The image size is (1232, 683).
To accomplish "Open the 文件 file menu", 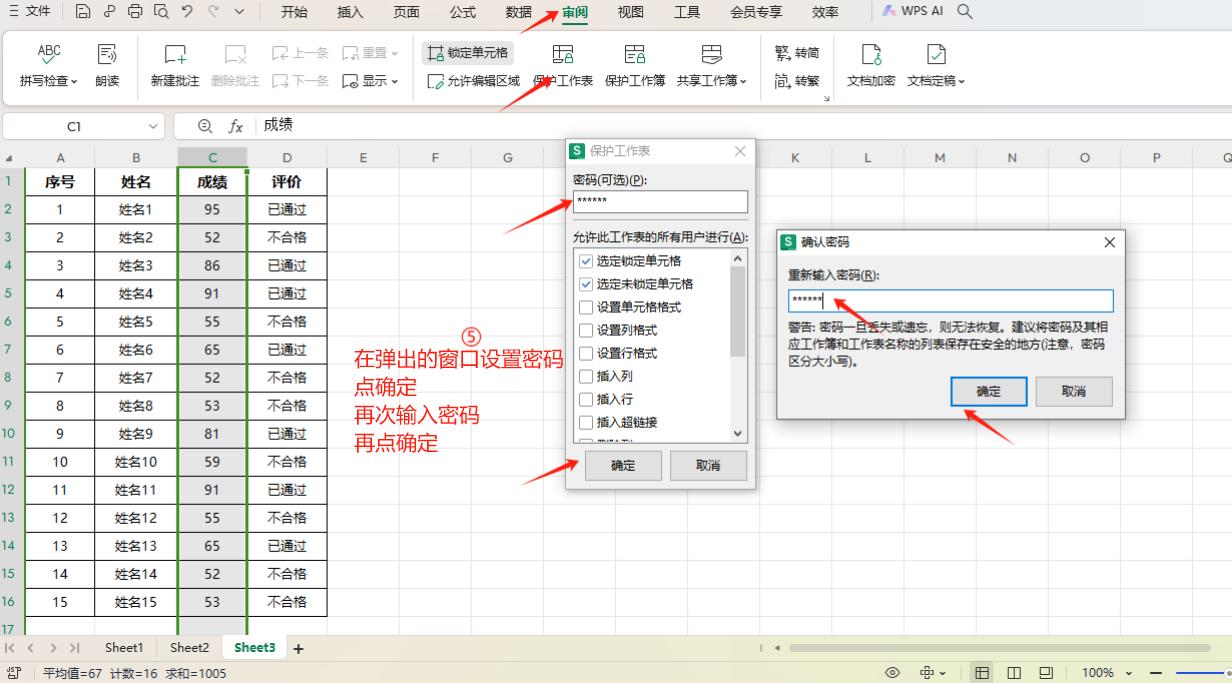I will pyautogui.click(x=30, y=12).
